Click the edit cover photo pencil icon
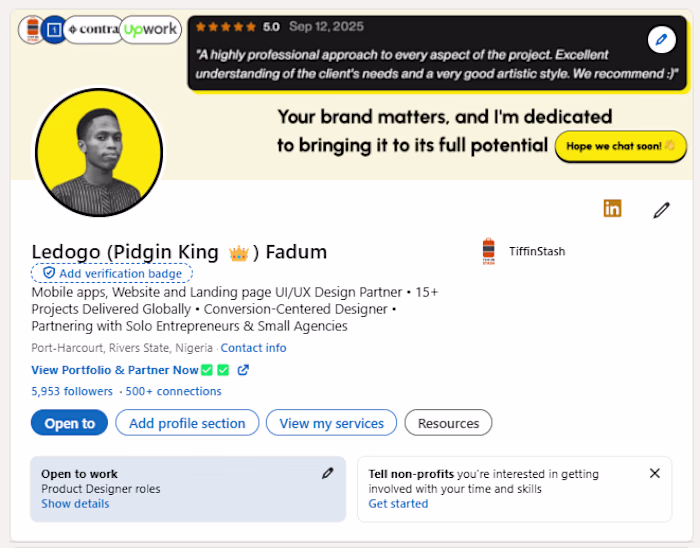 (661, 39)
